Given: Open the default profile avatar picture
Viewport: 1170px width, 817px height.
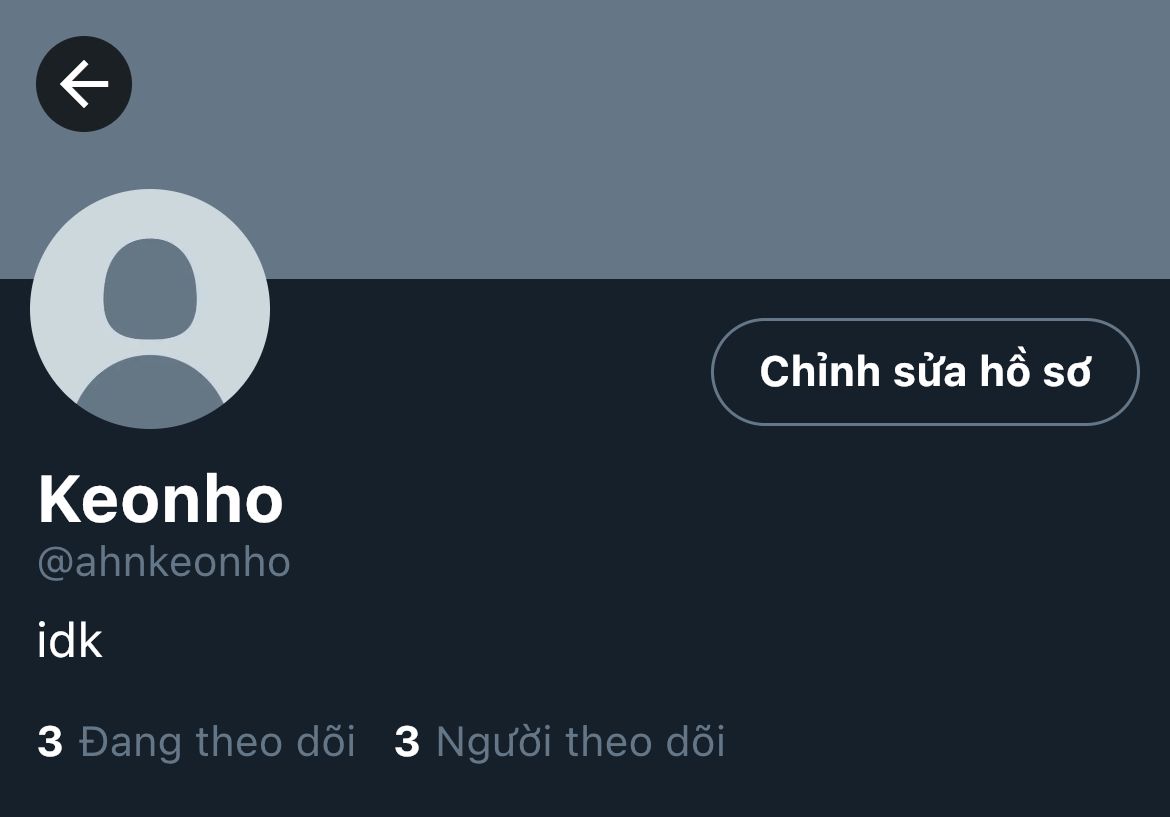Looking at the screenshot, I should 150,309.
